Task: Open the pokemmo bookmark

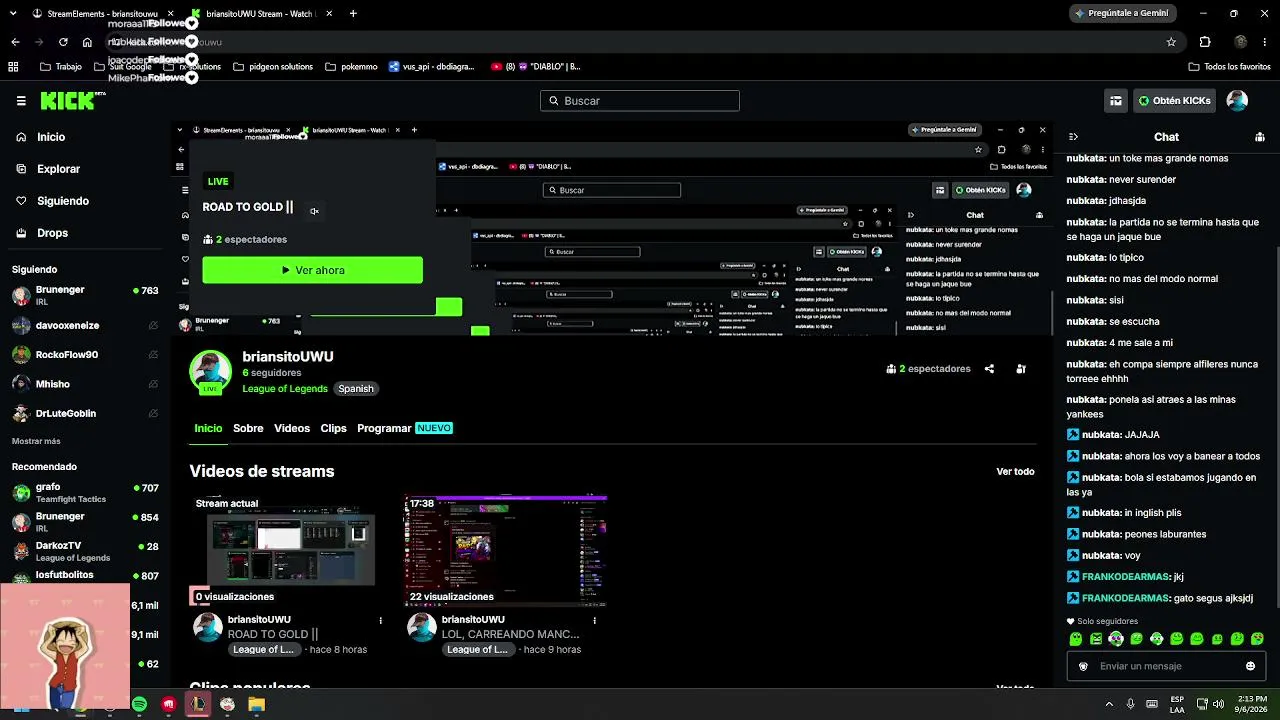Action: click(x=351, y=67)
